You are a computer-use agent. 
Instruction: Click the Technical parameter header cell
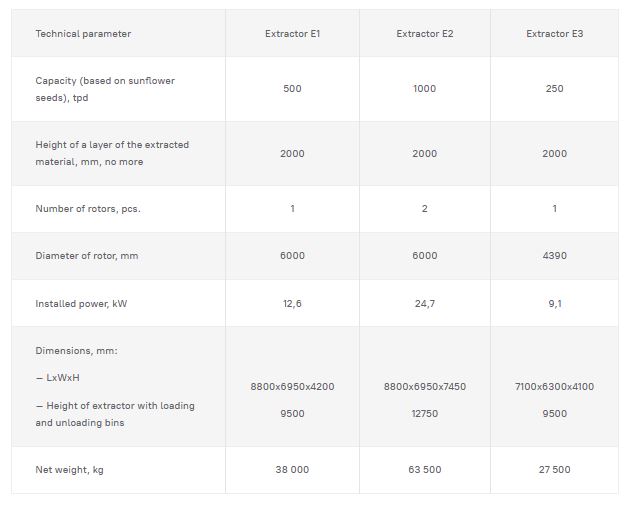(x=83, y=34)
